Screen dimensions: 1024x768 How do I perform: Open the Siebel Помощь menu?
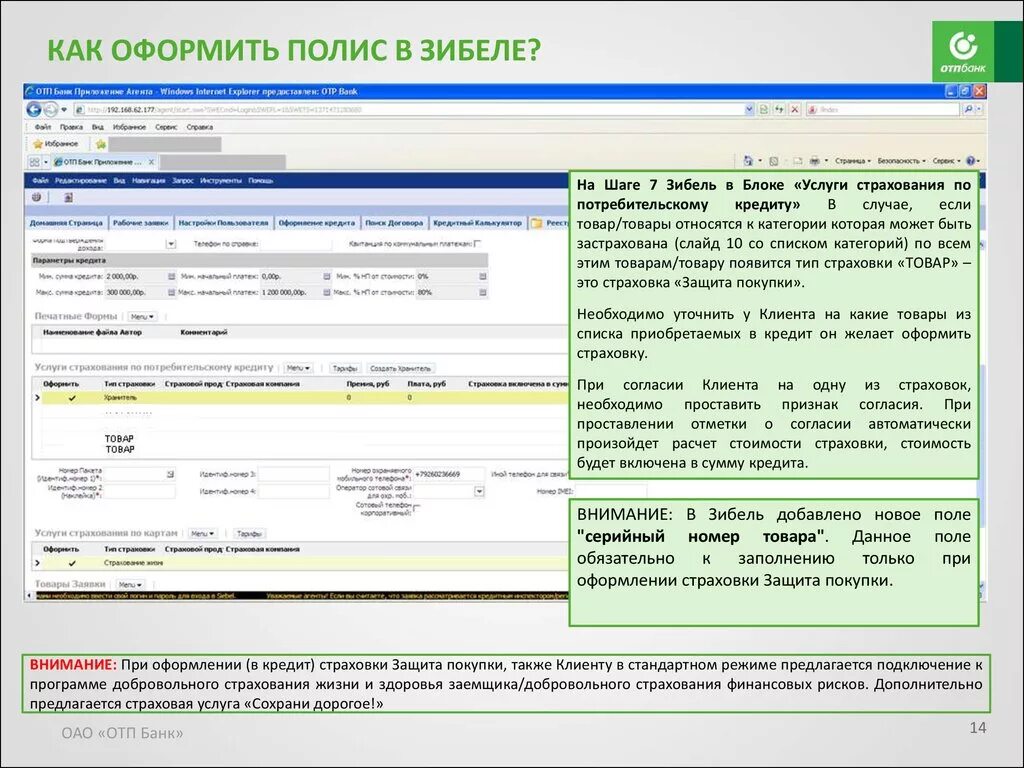261,180
